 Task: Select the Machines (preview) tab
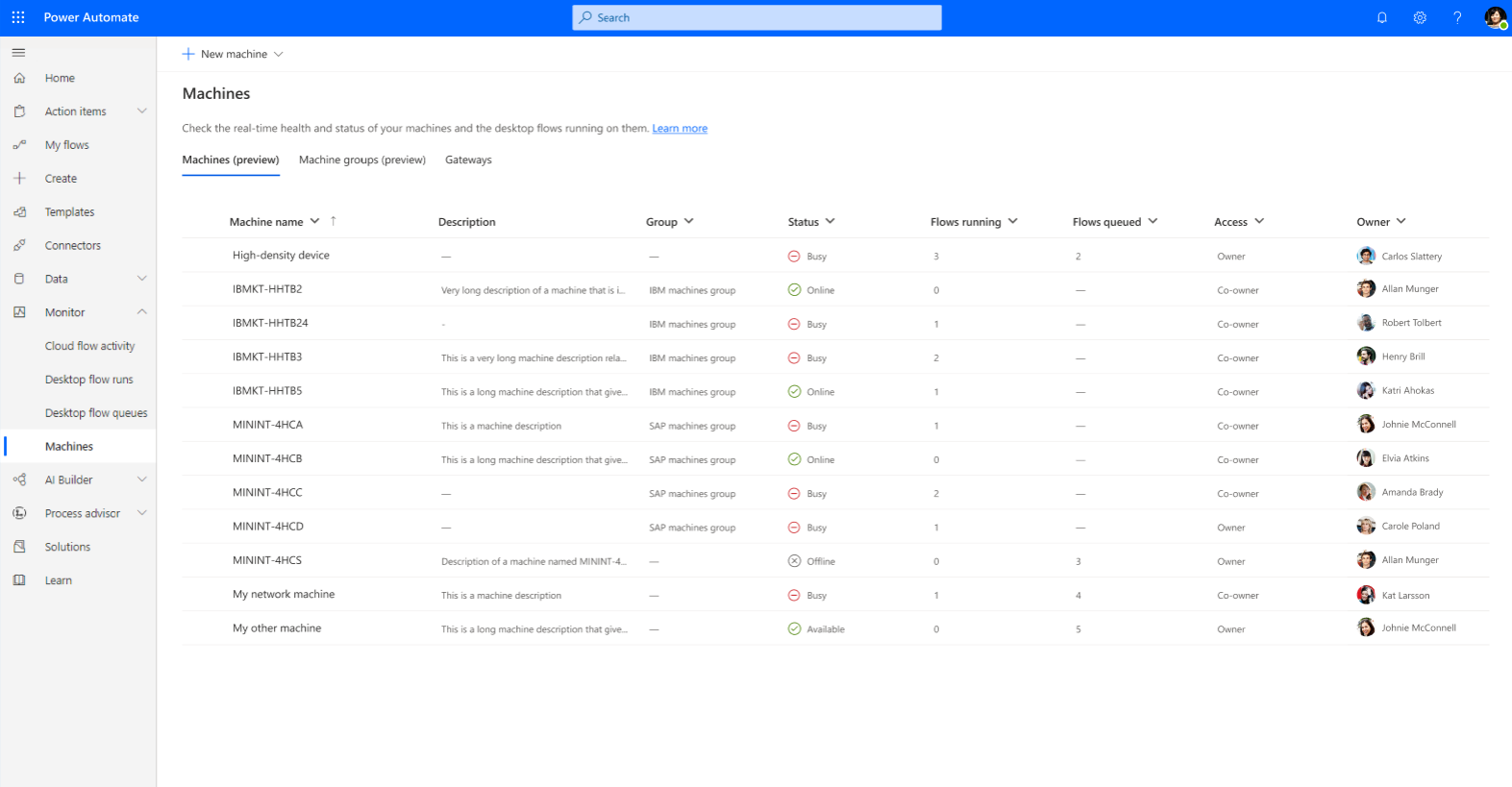point(231,160)
